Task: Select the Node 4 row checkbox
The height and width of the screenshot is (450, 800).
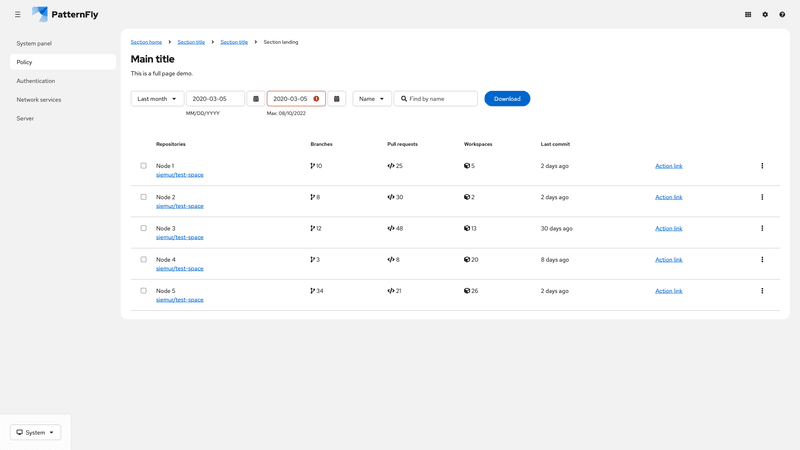Action: pyautogui.click(x=143, y=259)
